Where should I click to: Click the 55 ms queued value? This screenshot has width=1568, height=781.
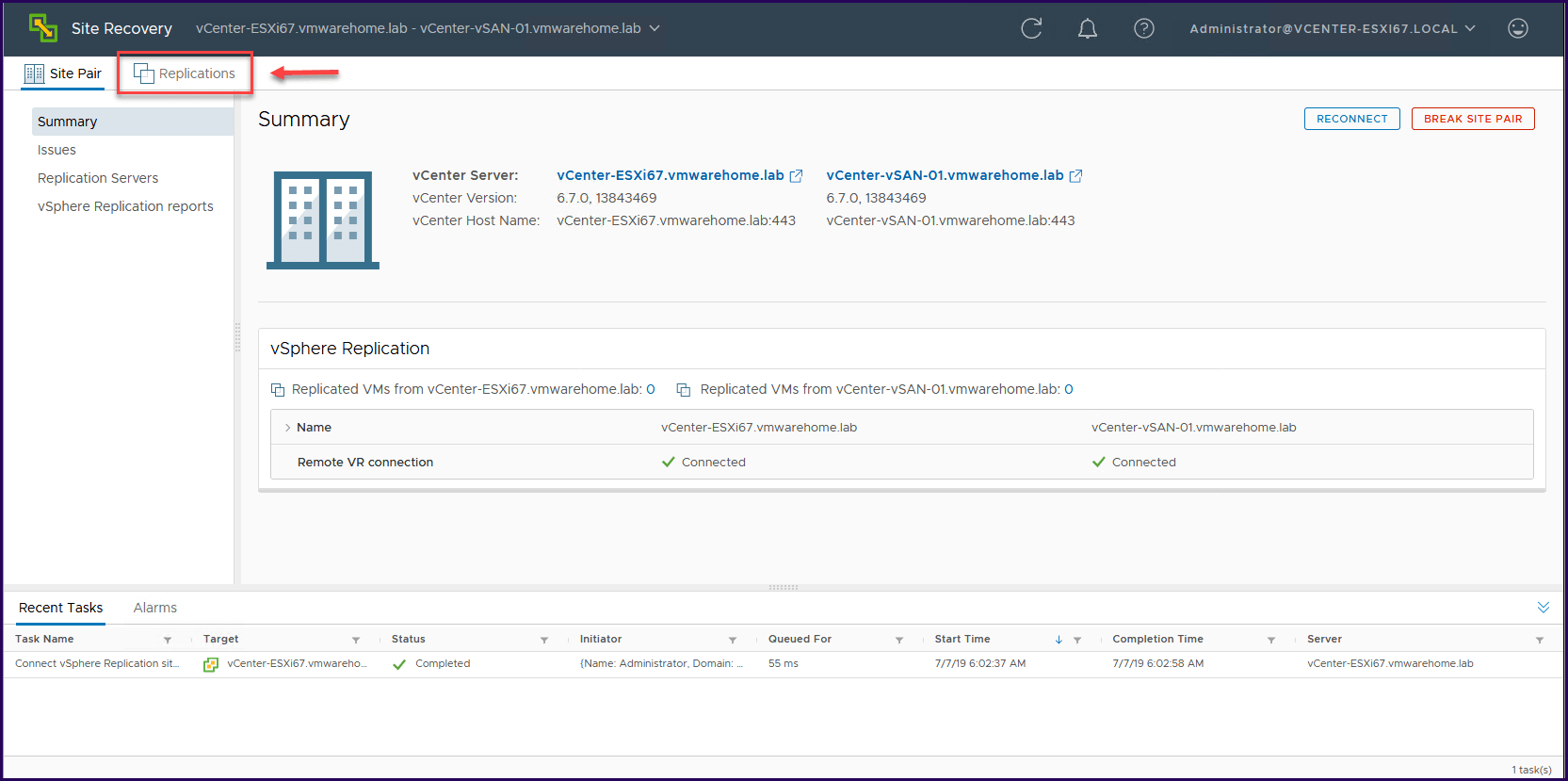pos(784,664)
